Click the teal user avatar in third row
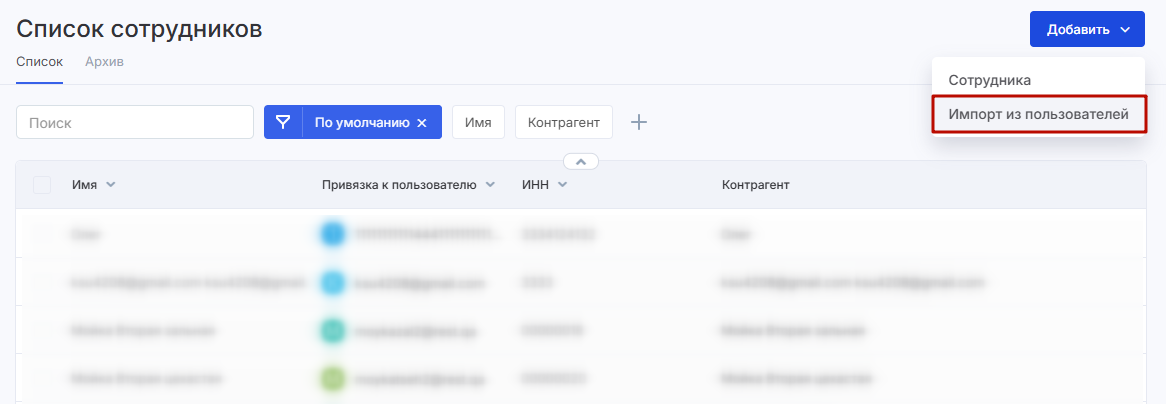 (x=332, y=329)
